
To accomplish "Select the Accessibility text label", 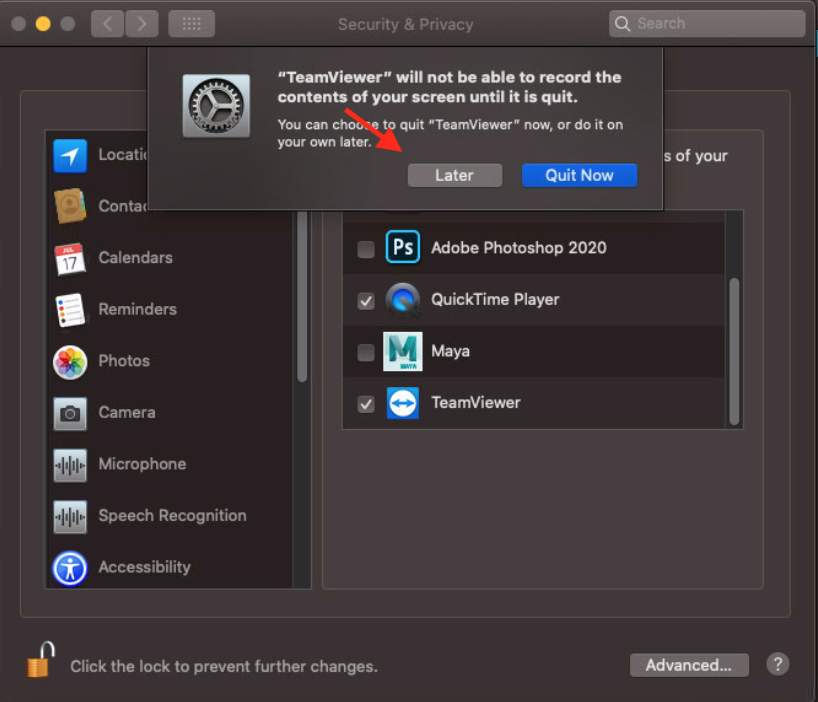I will (145, 567).
